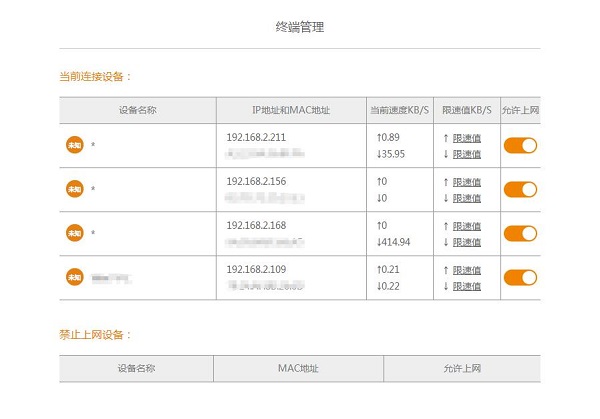Set upload speed limit for 192.168.2.156
Viewport: 600px width, 419px height.
[x=467, y=182]
